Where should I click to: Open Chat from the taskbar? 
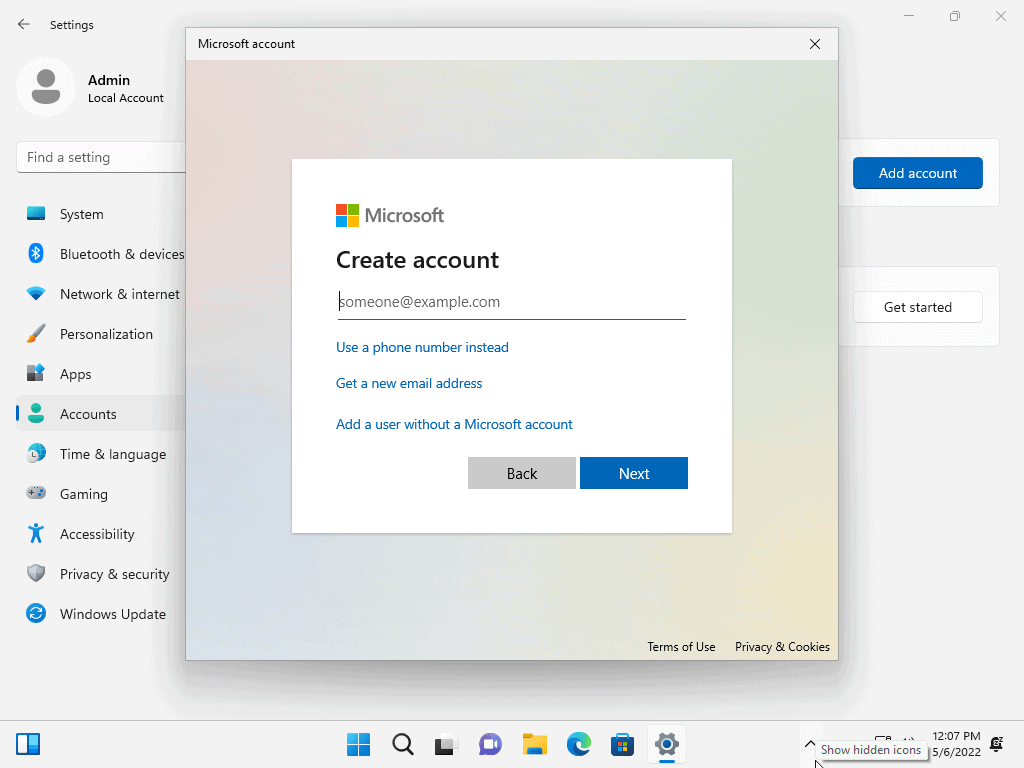(x=490, y=744)
